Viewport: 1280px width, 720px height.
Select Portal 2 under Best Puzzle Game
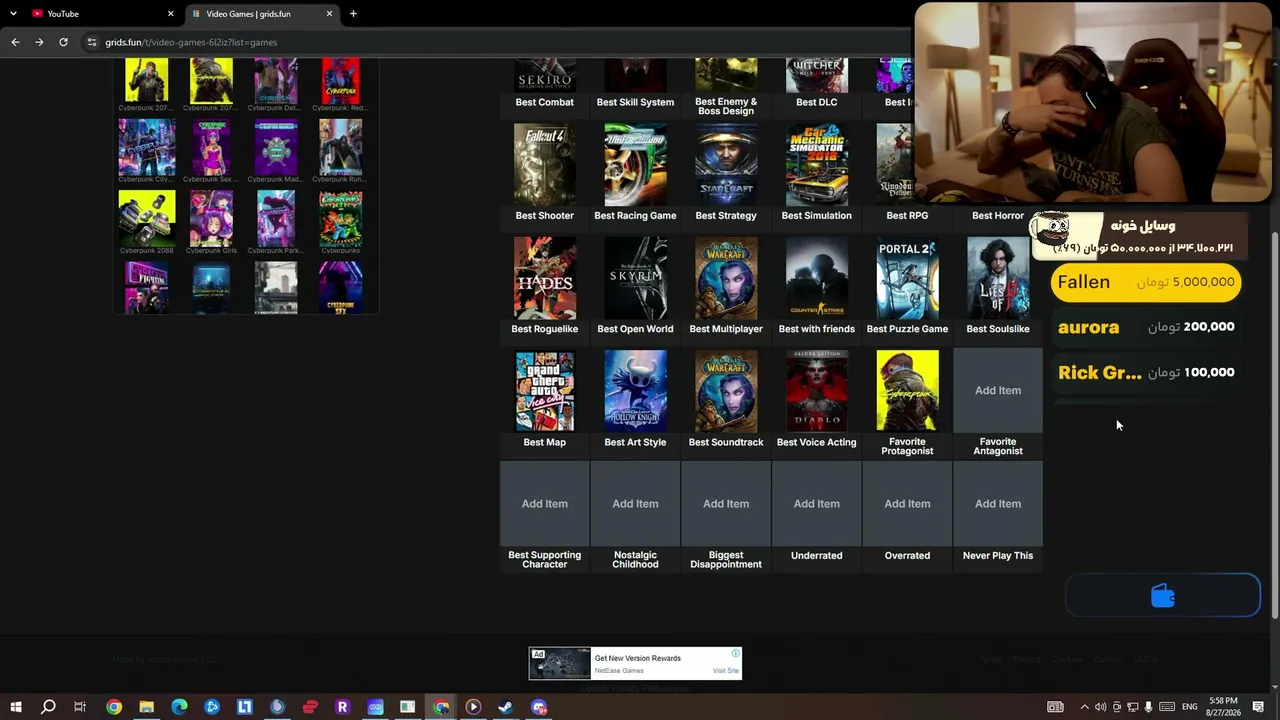[907, 278]
